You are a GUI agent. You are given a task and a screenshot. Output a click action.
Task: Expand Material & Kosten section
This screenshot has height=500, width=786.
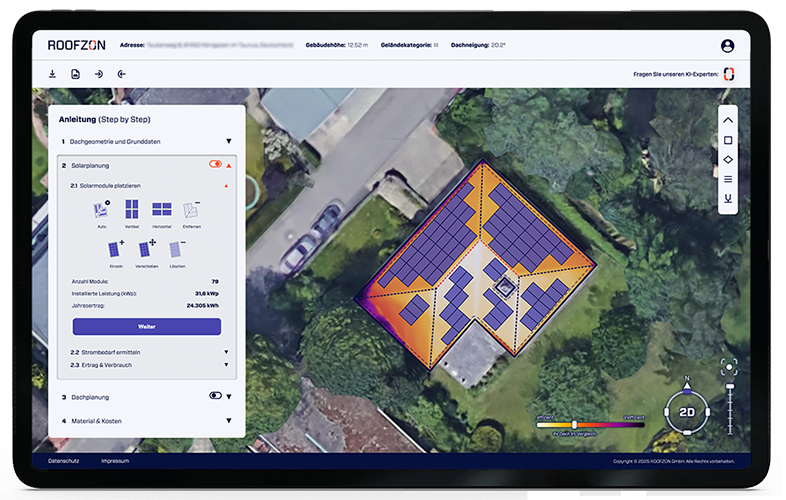click(x=228, y=421)
